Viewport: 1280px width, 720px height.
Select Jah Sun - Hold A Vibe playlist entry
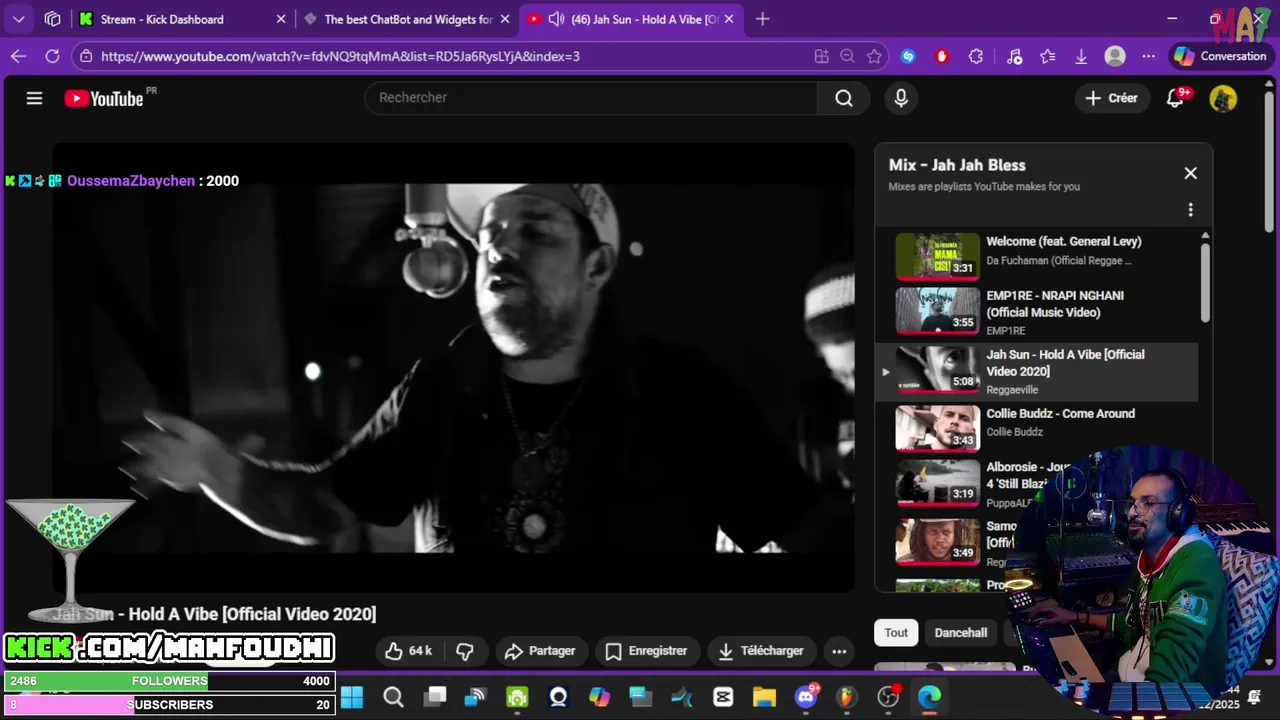point(1036,372)
